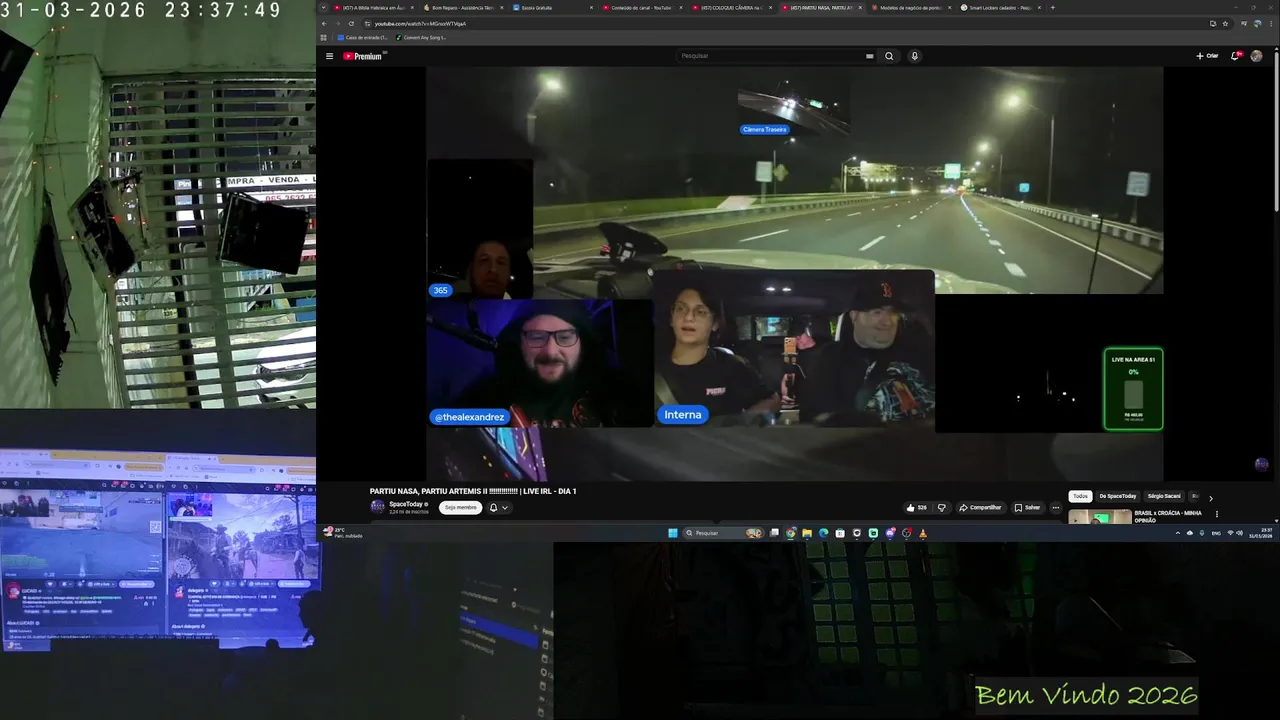Share the video via Compartilhar

980,507
